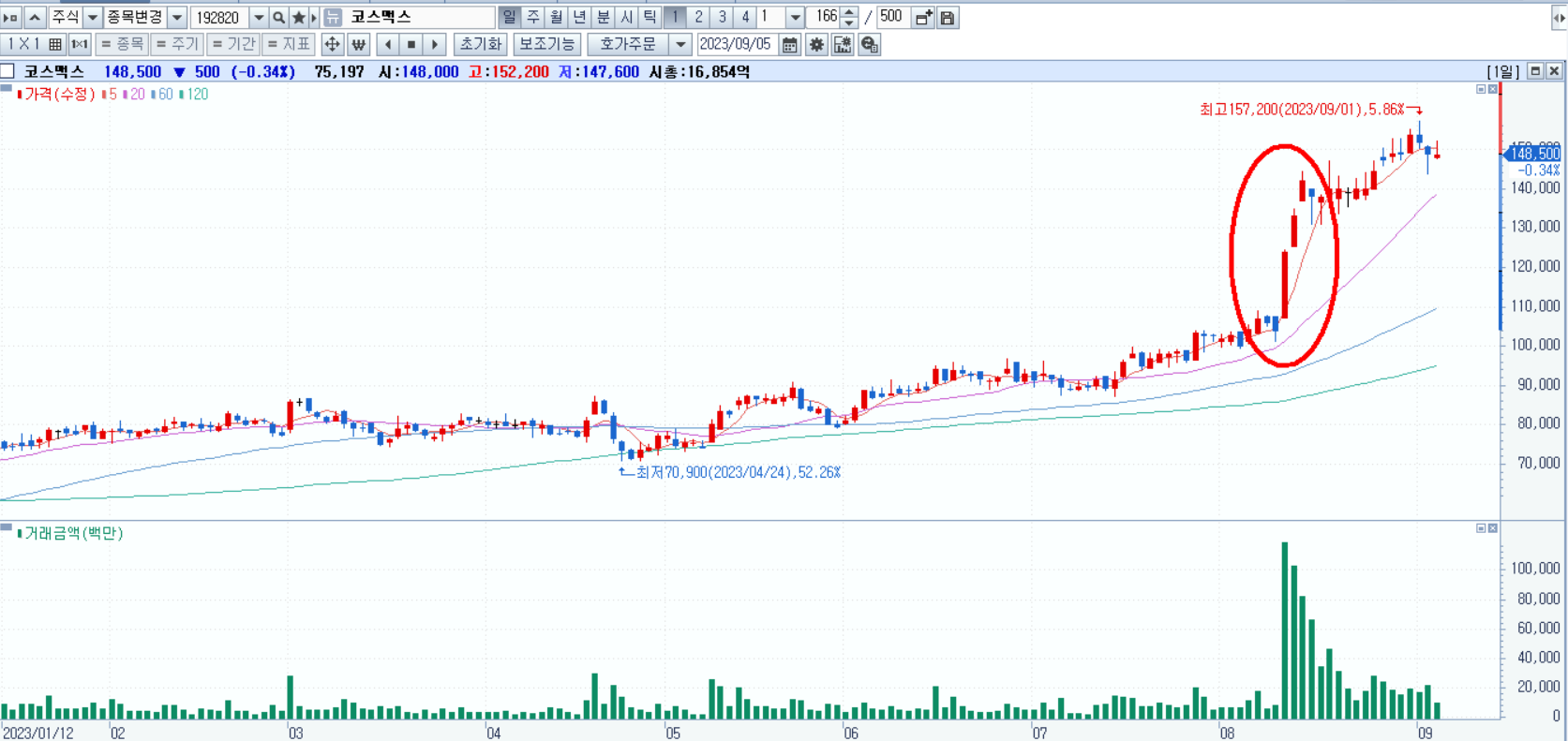Select weekly 주 period
This screenshot has width=1568, height=741.
pyautogui.click(x=532, y=18)
